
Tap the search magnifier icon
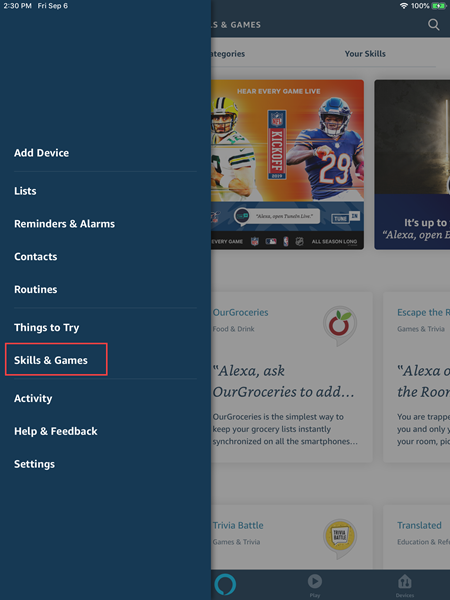pos(433,25)
